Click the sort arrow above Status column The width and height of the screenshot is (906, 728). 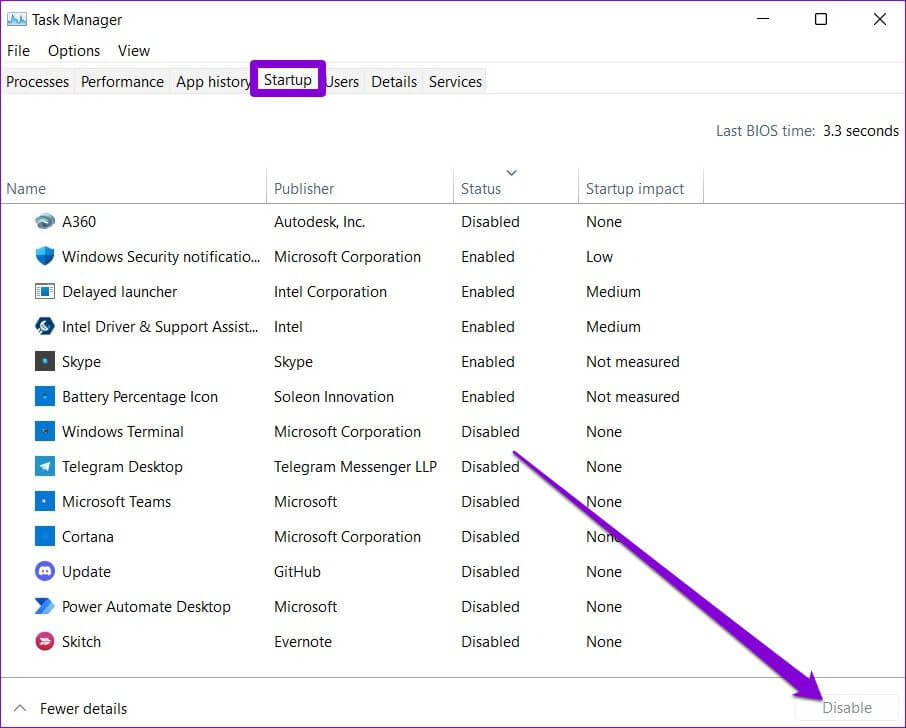pos(511,173)
